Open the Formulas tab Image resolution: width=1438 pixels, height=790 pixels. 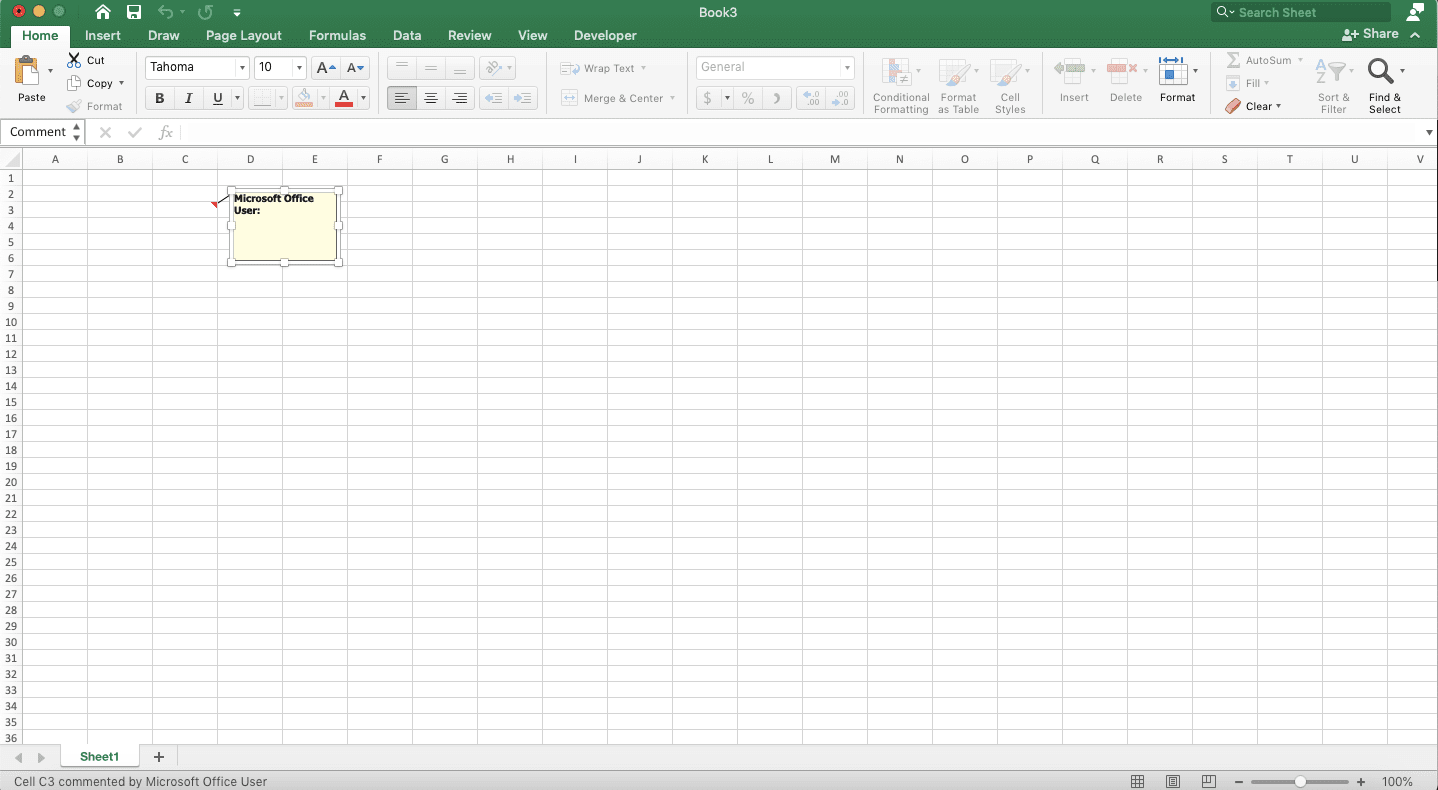pos(337,35)
